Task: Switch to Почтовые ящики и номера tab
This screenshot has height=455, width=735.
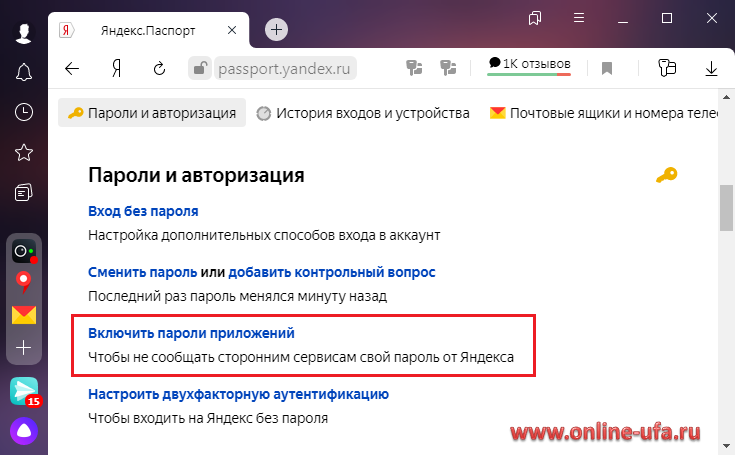Action: (x=603, y=113)
